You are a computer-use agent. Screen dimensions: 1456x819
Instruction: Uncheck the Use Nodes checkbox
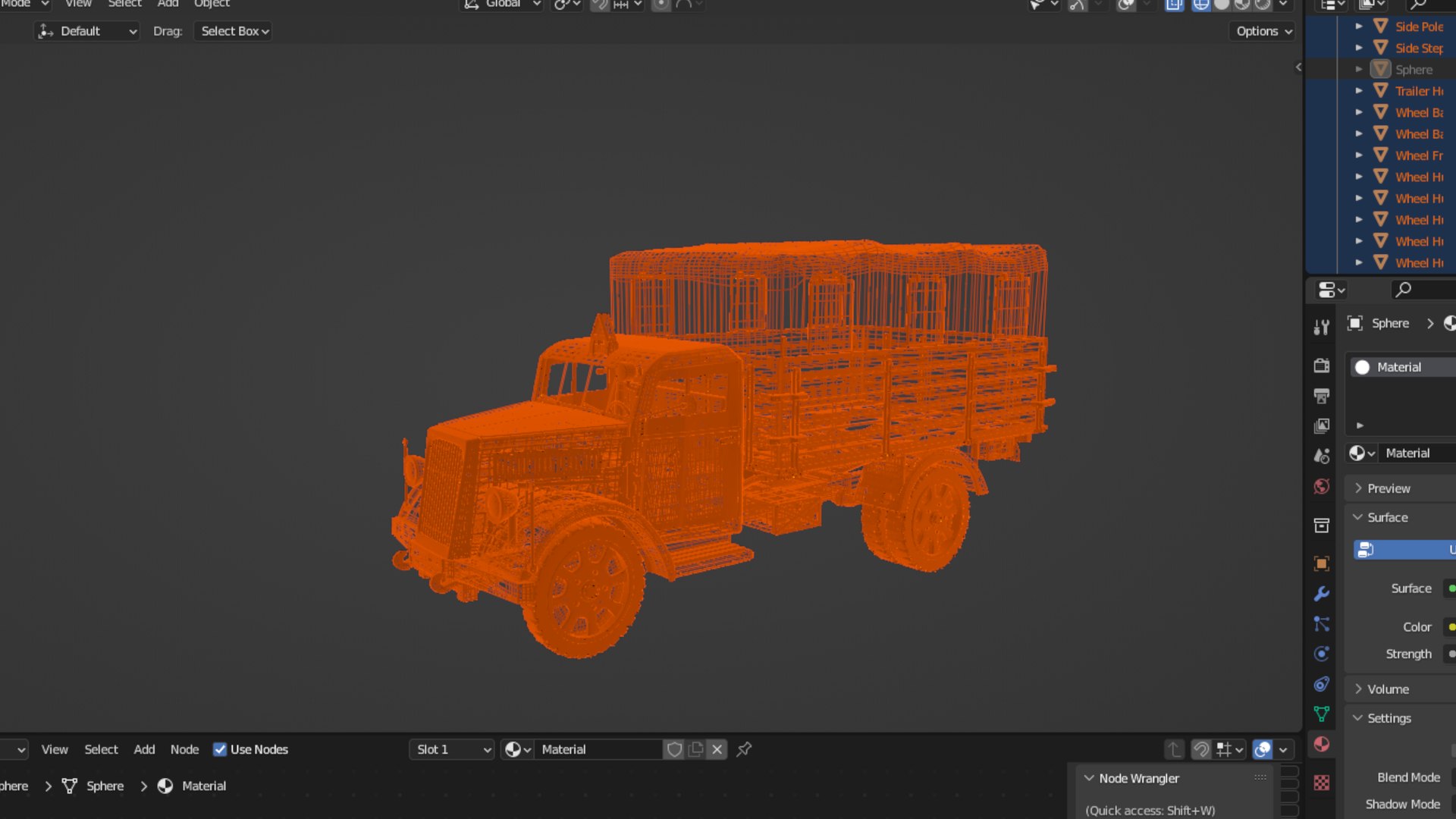click(x=220, y=749)
